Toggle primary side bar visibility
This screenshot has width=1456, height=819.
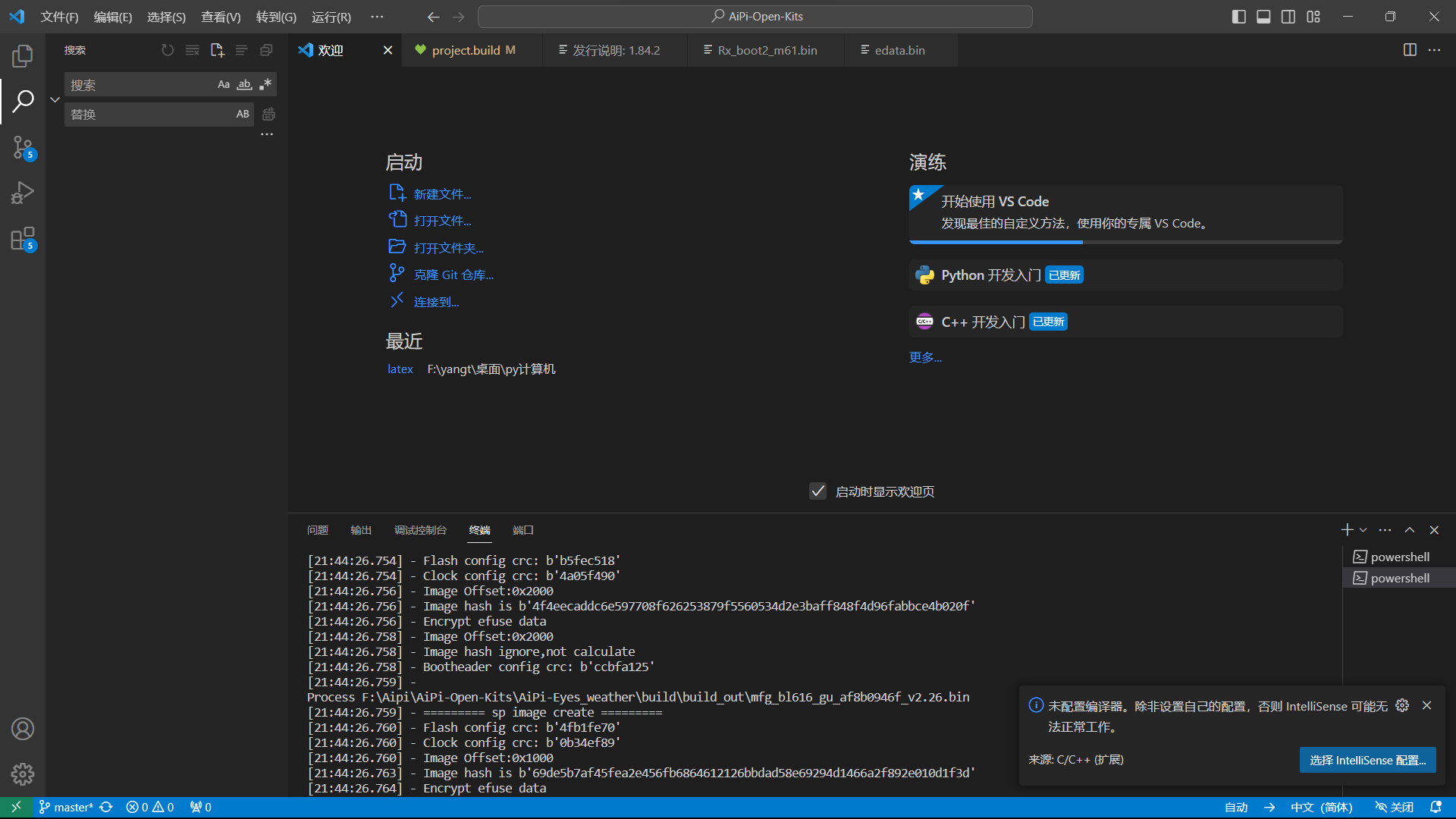pos(1239,17)
